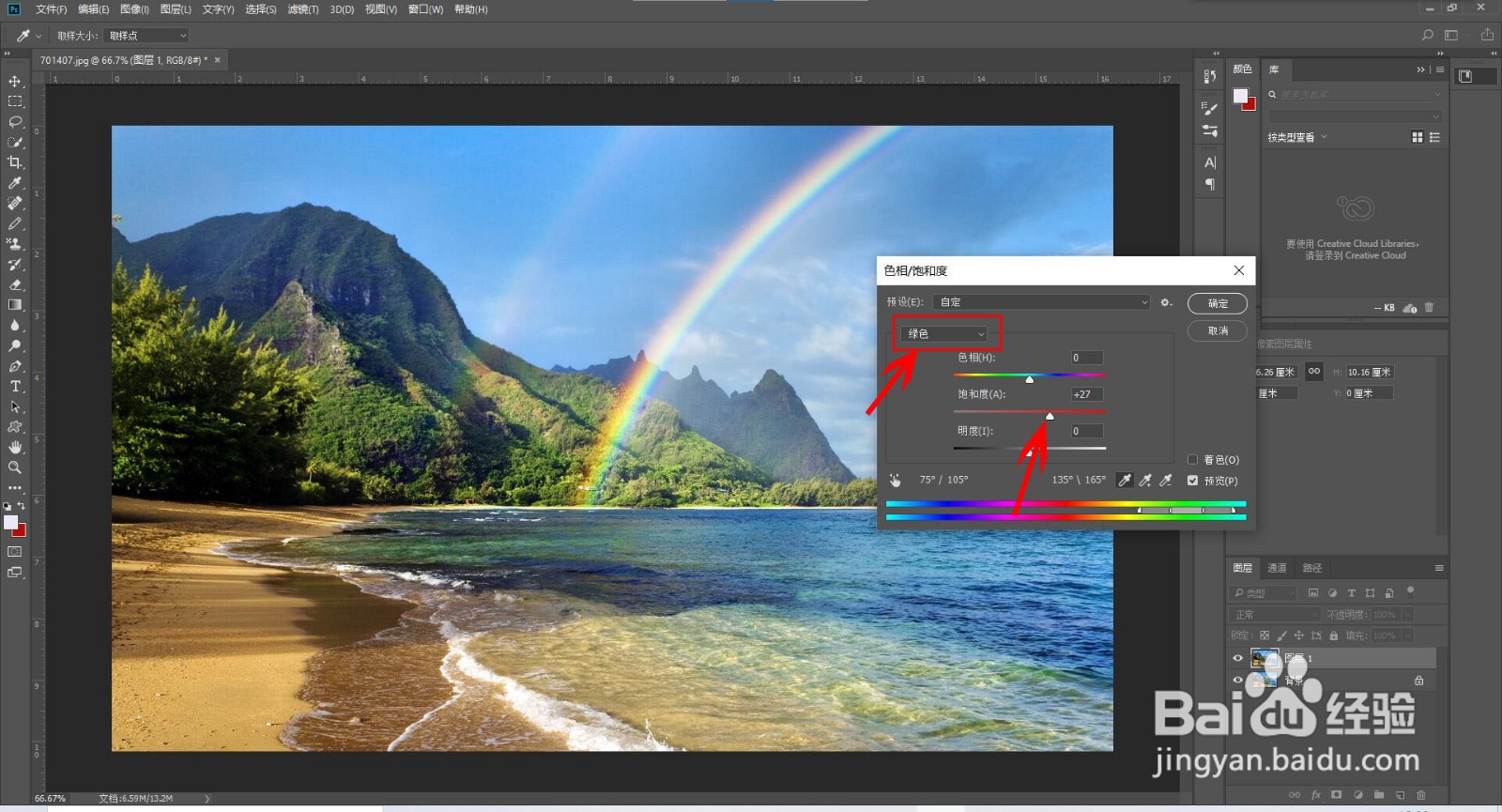The width and height of the screenshot is (1502, 812).
Task: Click the search icon in options bar
Action: point(1428,35)
